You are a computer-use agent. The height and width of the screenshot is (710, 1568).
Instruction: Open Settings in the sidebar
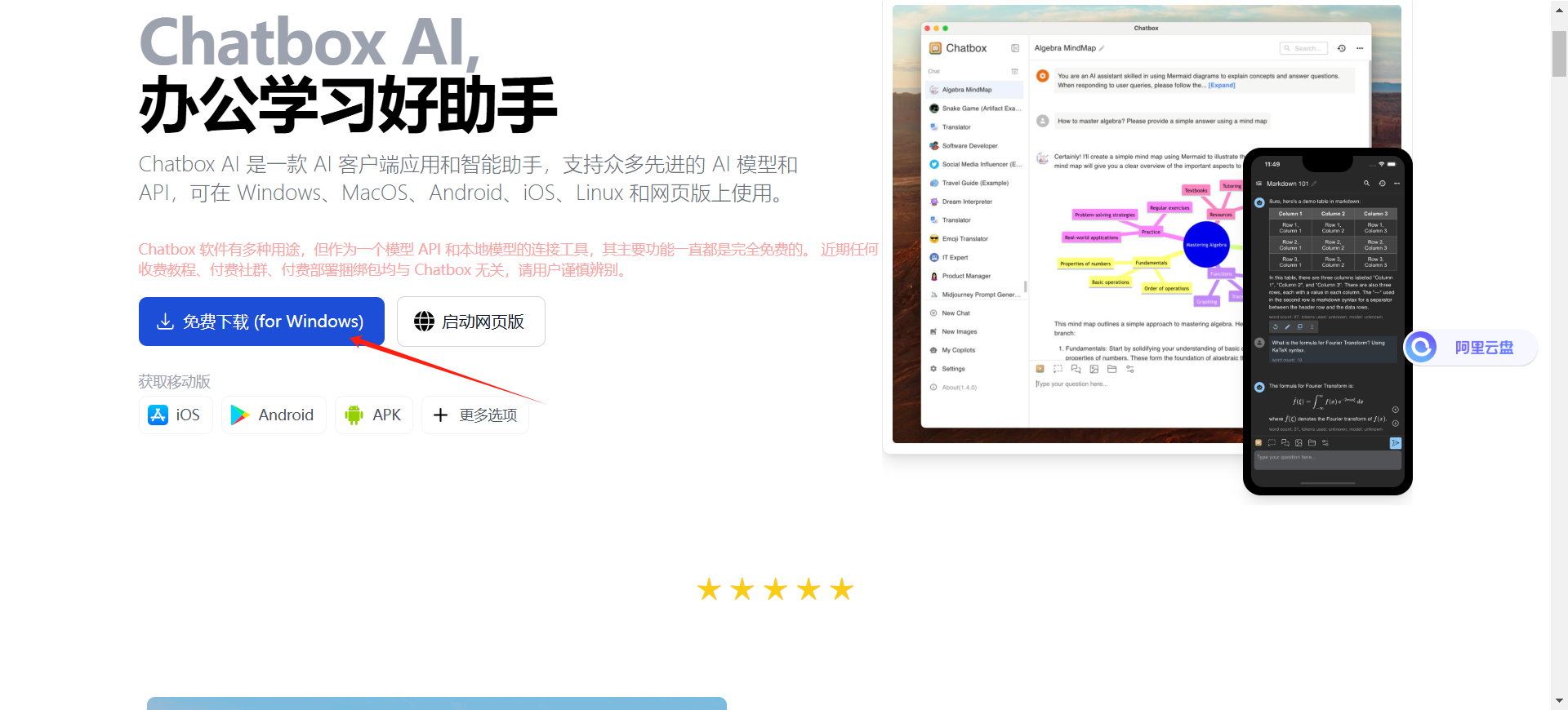pyautogui.click(x=948, y=369)
